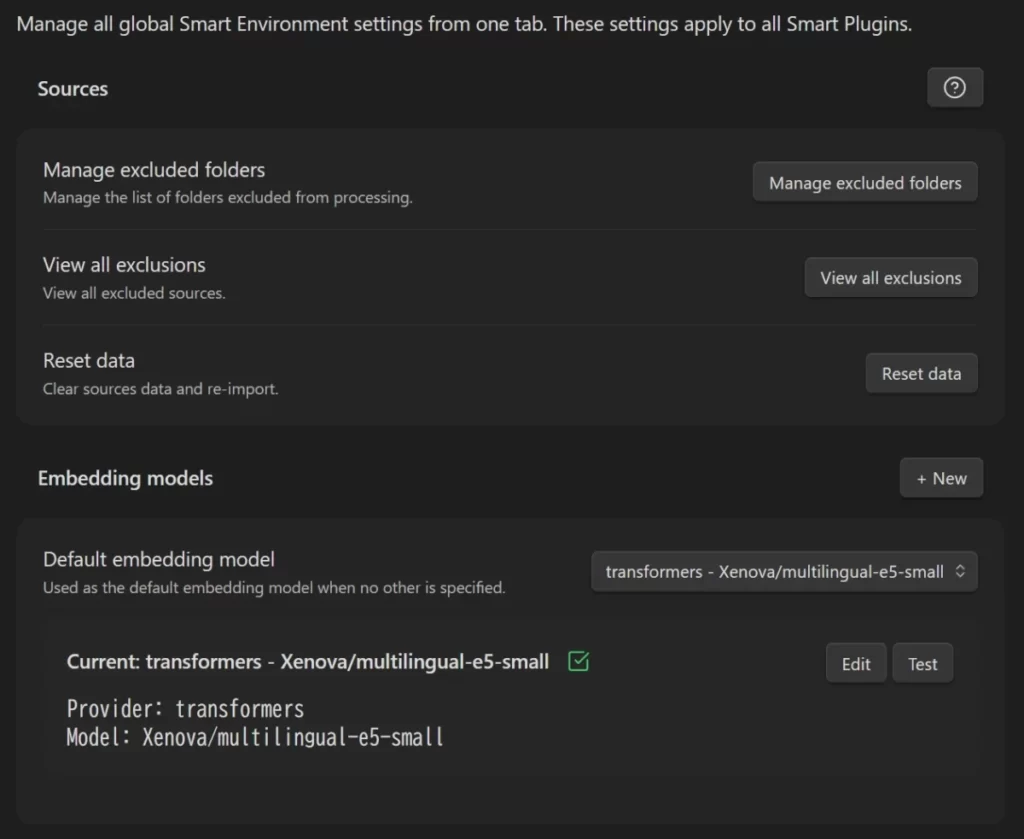The width and height of the screenshot is (1024, 839).
Task: Open the Sources help question-mark icon
Action: point(955,87)
